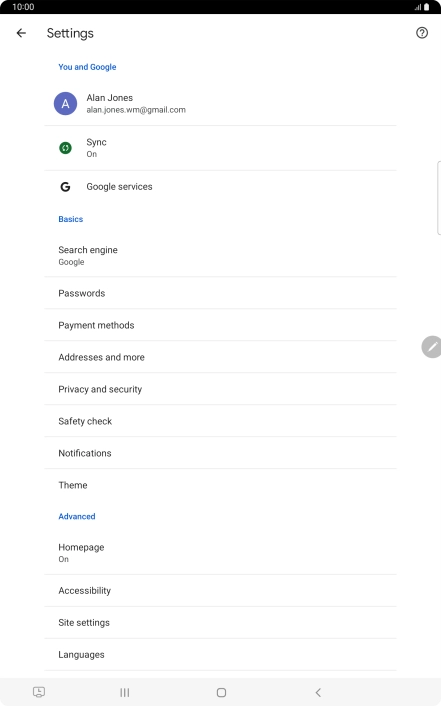Viewport: 441px width, 706px height.
Task: Open Notifications settings
Action: (x=221, y=453)
